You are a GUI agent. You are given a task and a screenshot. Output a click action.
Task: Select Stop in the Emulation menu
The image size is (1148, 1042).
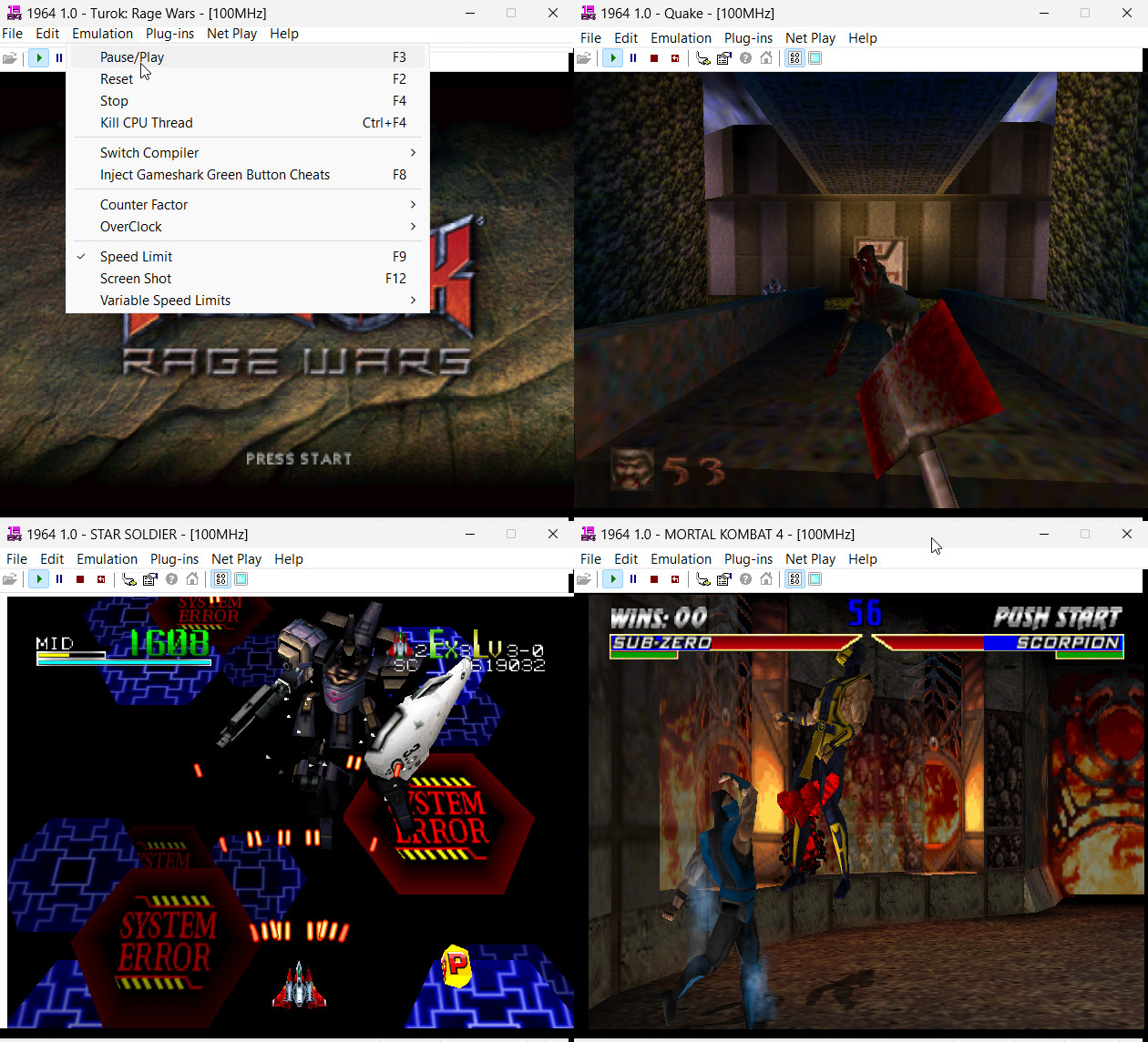click(248, 101)
